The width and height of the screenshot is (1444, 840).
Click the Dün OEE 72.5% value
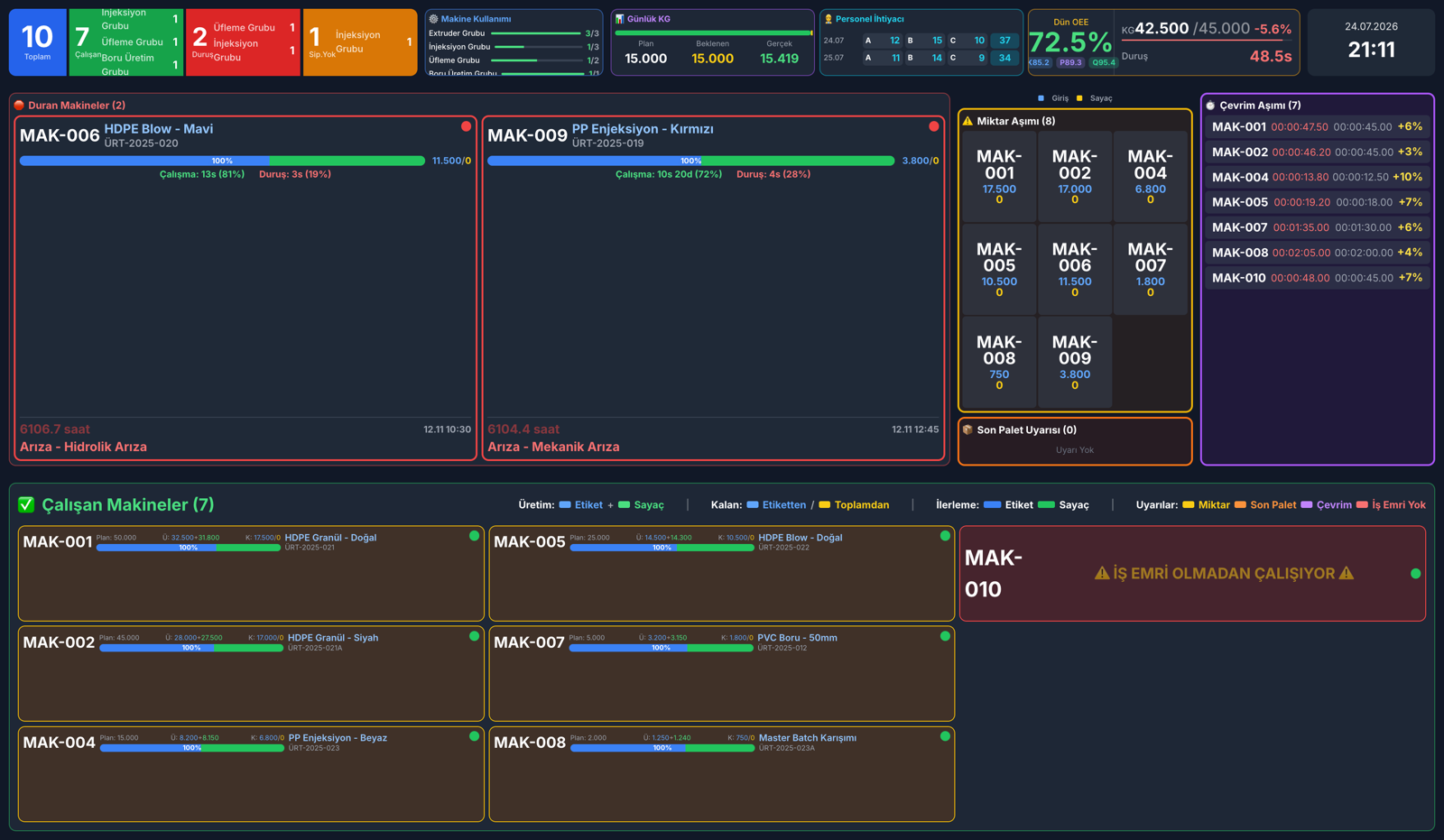point(1070,42)
